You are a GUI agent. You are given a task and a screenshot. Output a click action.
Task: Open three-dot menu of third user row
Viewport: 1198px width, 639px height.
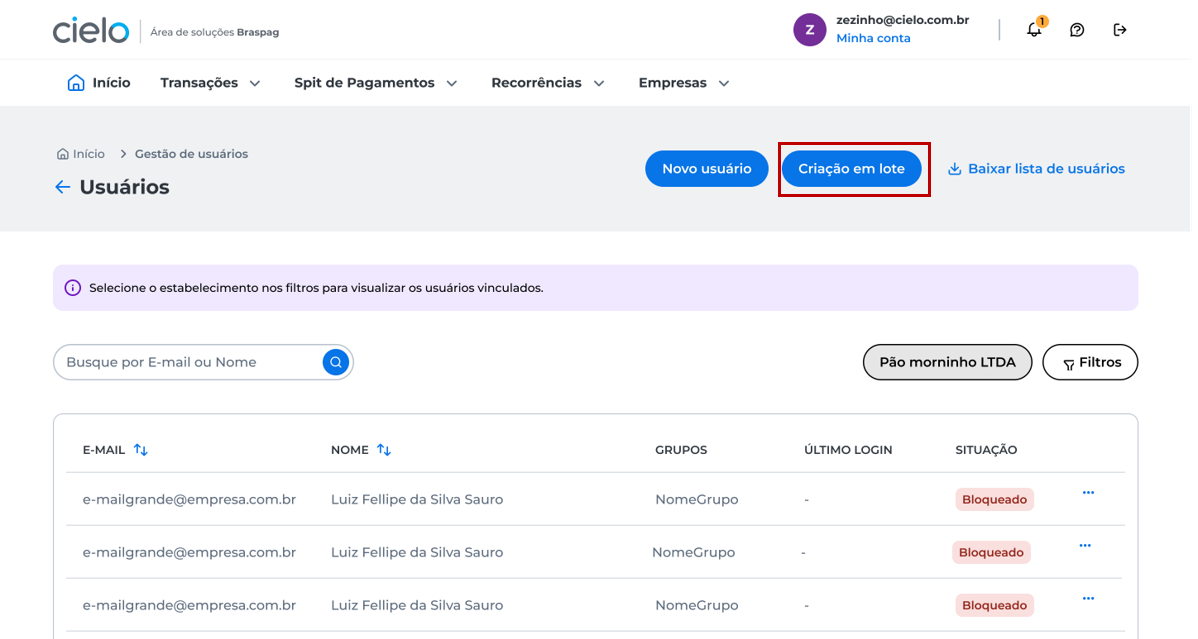pos(1088,598)
